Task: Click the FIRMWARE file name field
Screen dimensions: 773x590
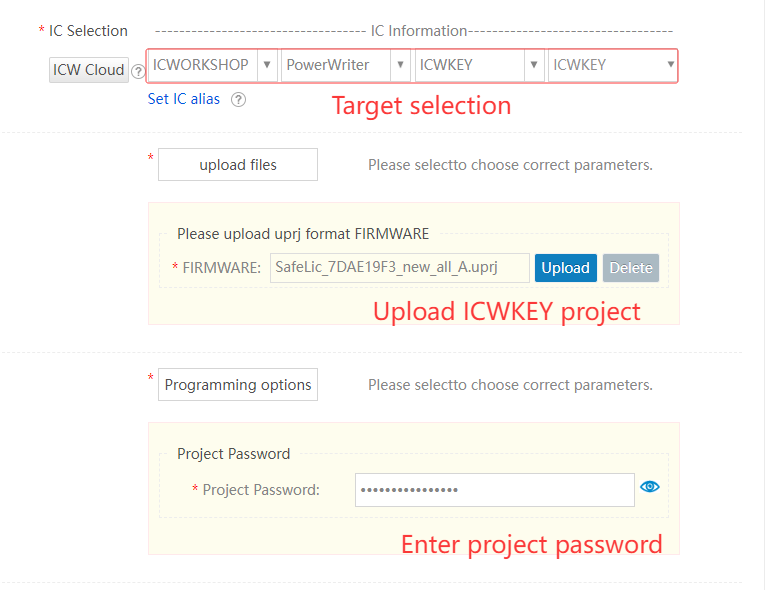Action: (399, 268)
